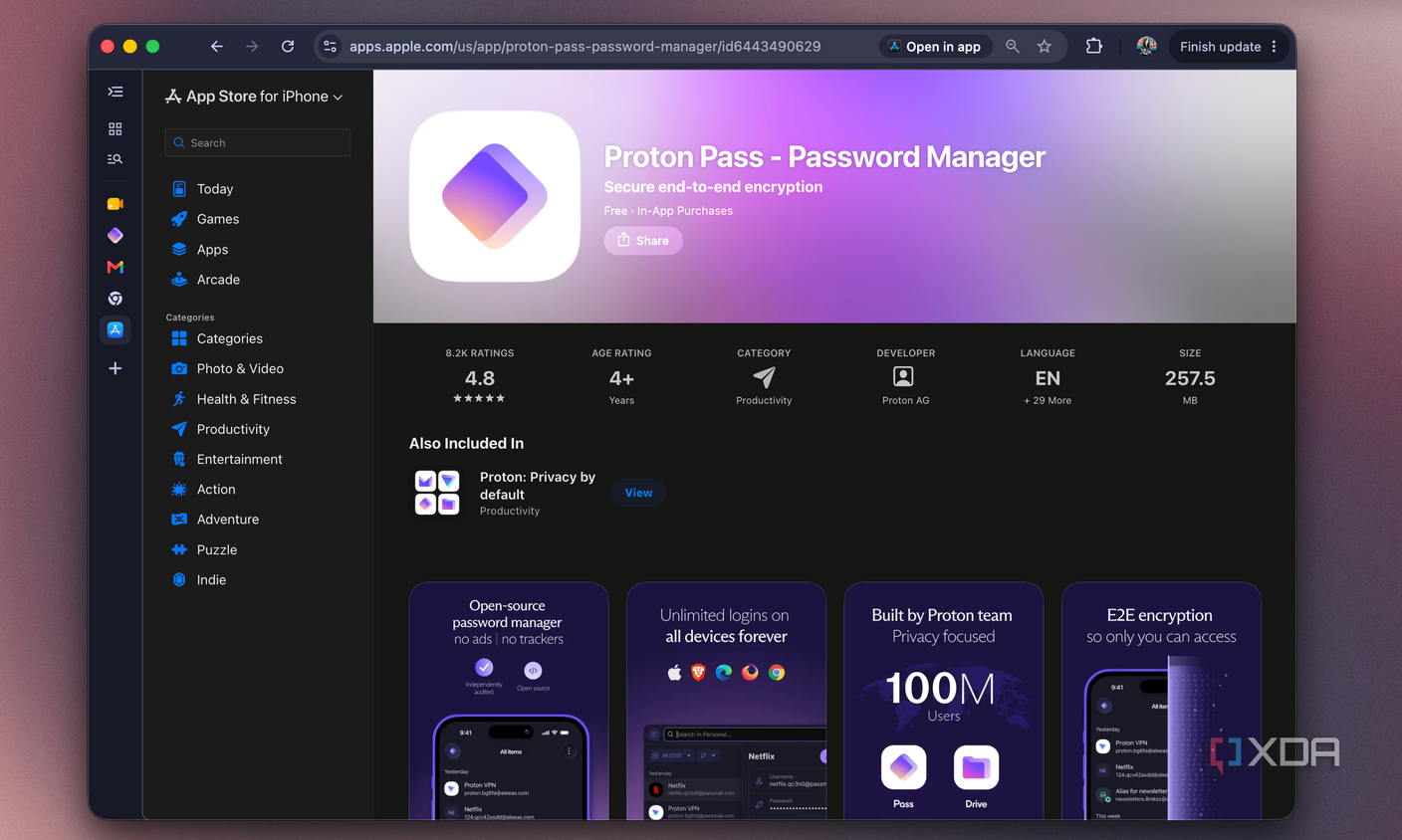Screen dimensions: 1402x840
Task: Open the 'Proton: Privacy by default' bundle link
Action: tap(538, 486)
